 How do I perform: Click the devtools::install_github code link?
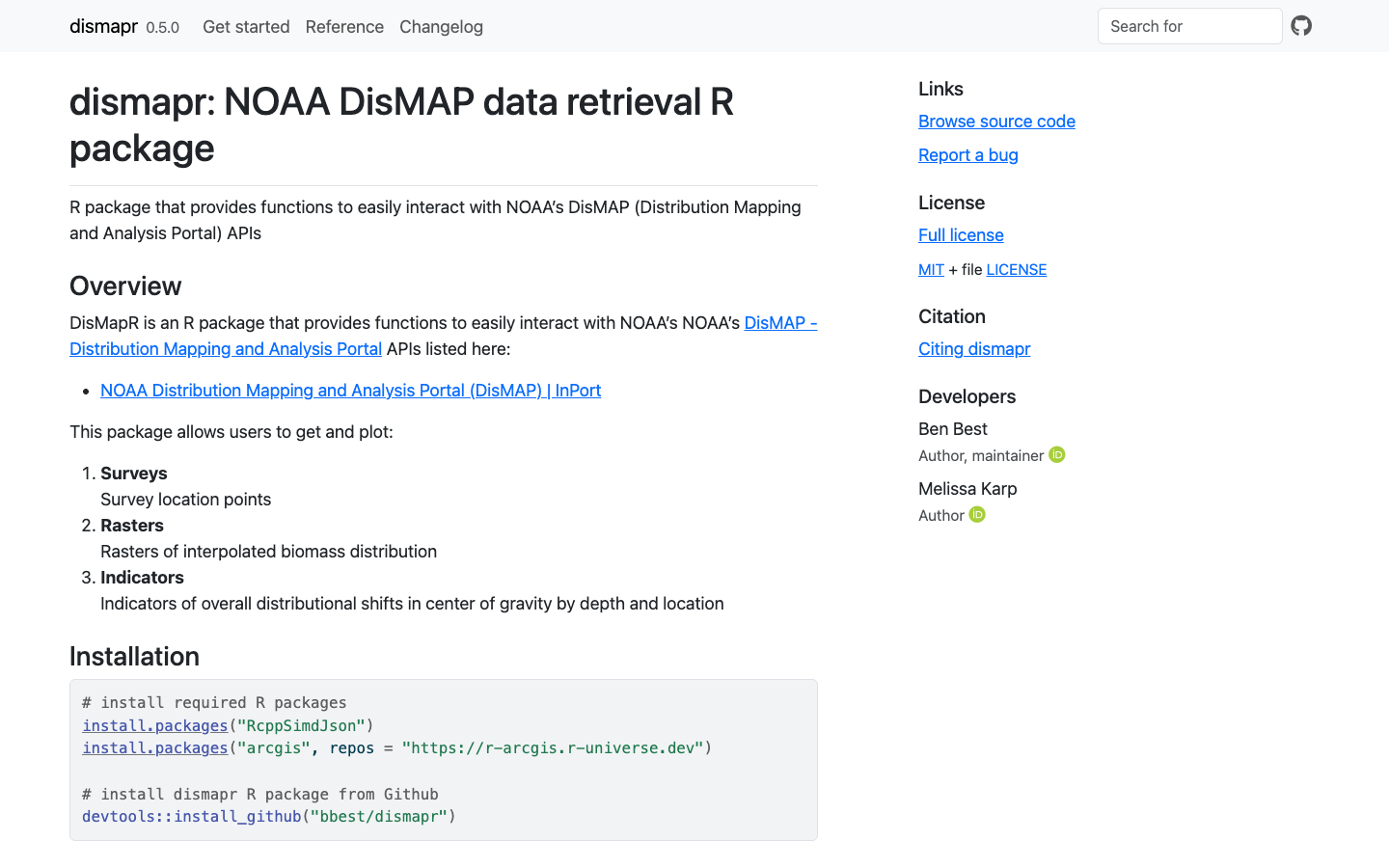pos(191,817)
